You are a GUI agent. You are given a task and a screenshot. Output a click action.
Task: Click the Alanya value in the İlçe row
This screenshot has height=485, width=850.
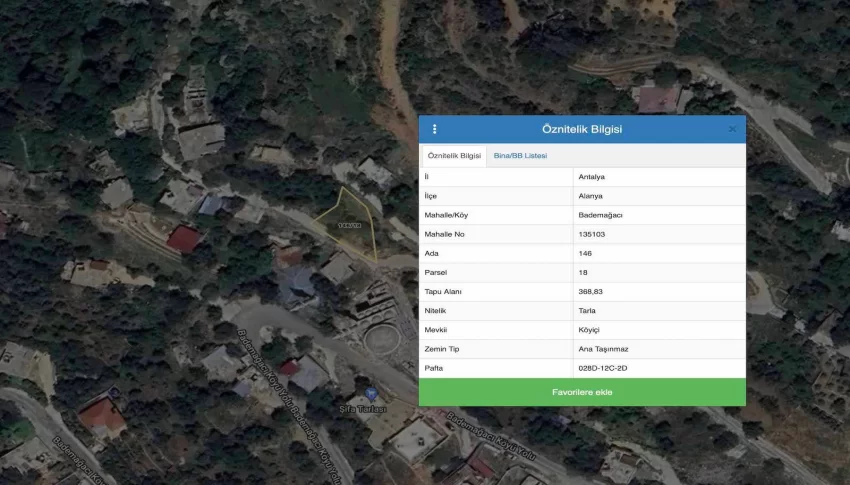point(591,196)
